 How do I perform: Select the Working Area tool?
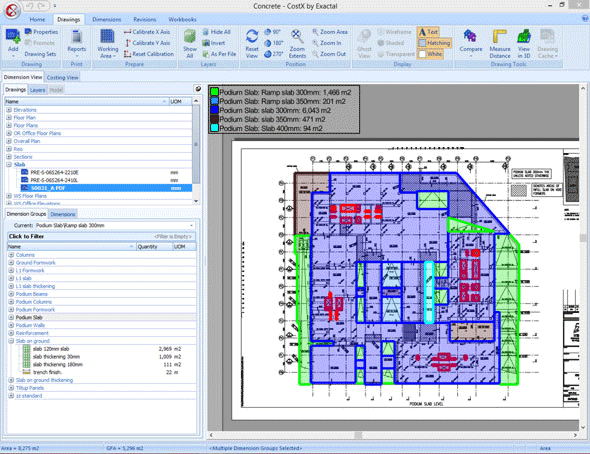click(107, 44)
